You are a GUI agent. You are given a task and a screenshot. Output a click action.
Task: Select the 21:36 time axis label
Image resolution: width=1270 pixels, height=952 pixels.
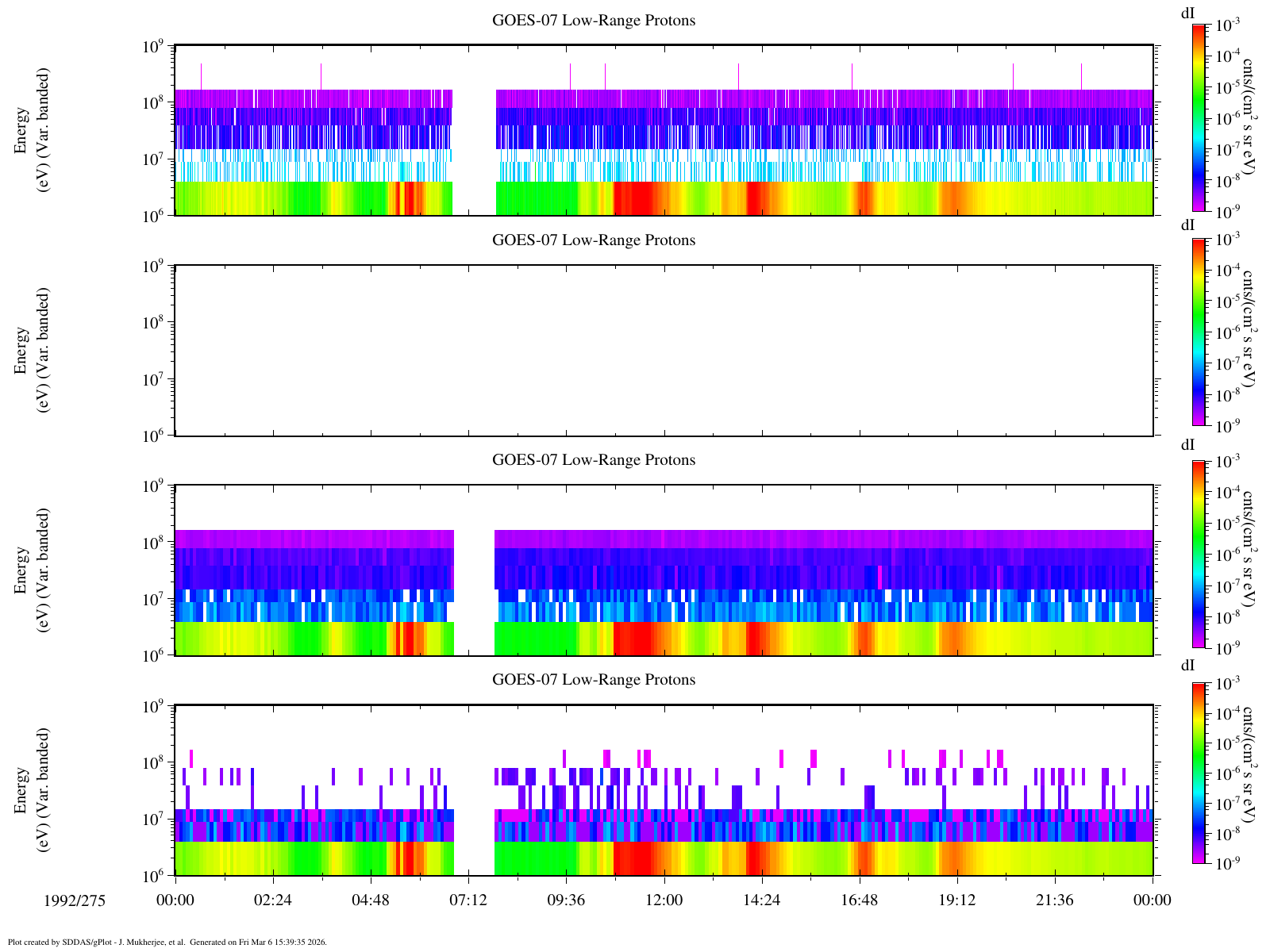click(1055, 900)
